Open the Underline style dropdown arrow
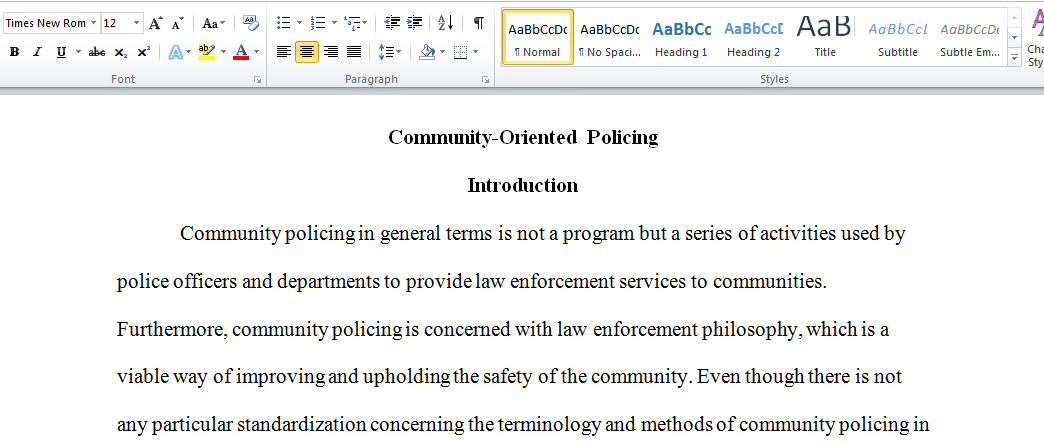This screenshot has height=446, width=1044. 78,52
